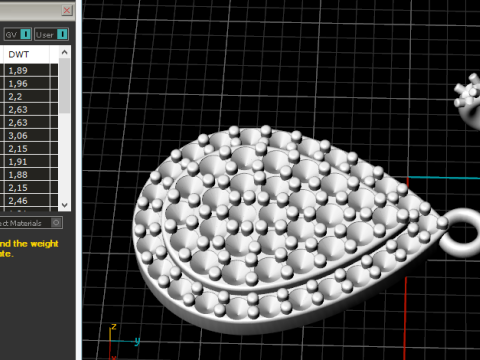The width and height of the screenshot is (480, 360).
Task: Select the 3,06 DWT cell
Action: [x=27, y=135]
